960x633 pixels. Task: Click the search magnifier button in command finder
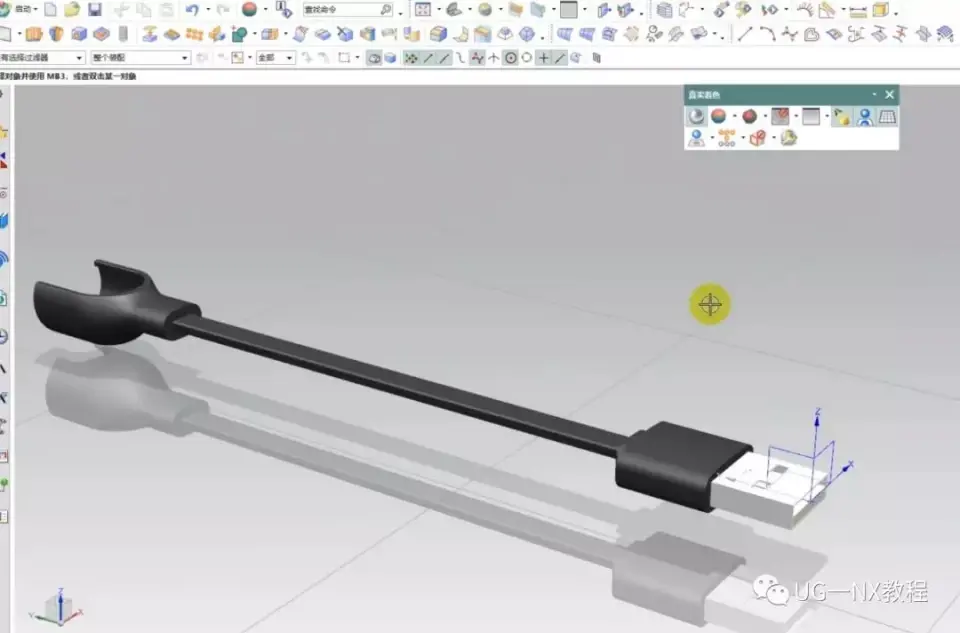tap(385, 9)
